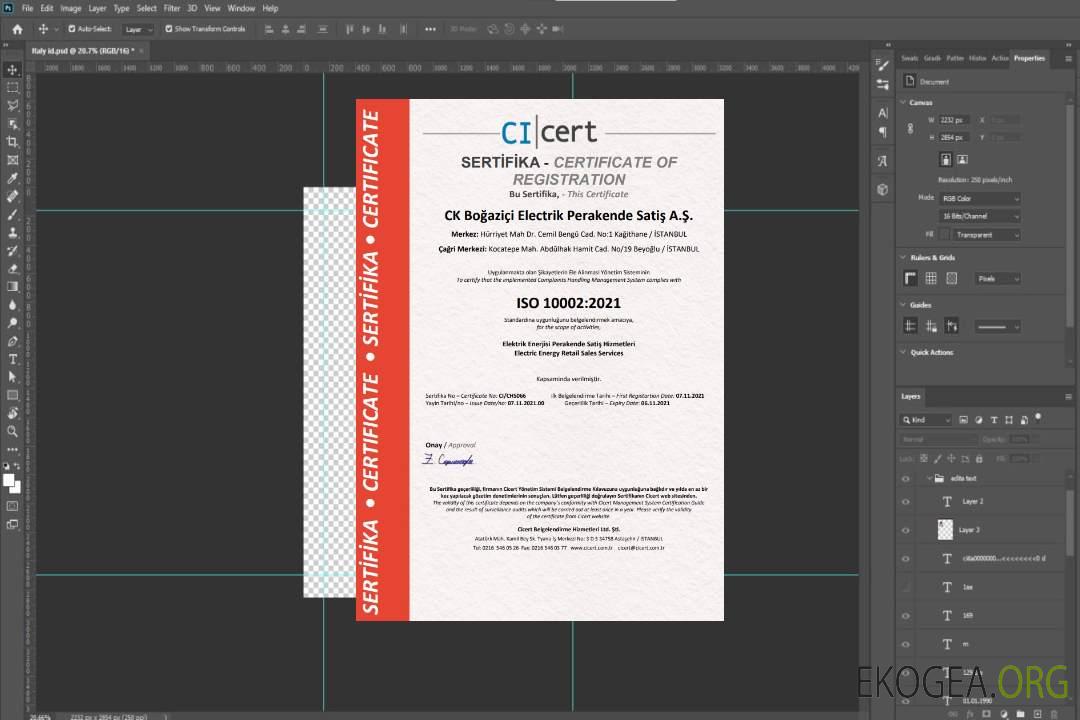This screenshot has width=1080, height=720.
Task: Select the Eyedropper tool
Action: click(12, 178)
